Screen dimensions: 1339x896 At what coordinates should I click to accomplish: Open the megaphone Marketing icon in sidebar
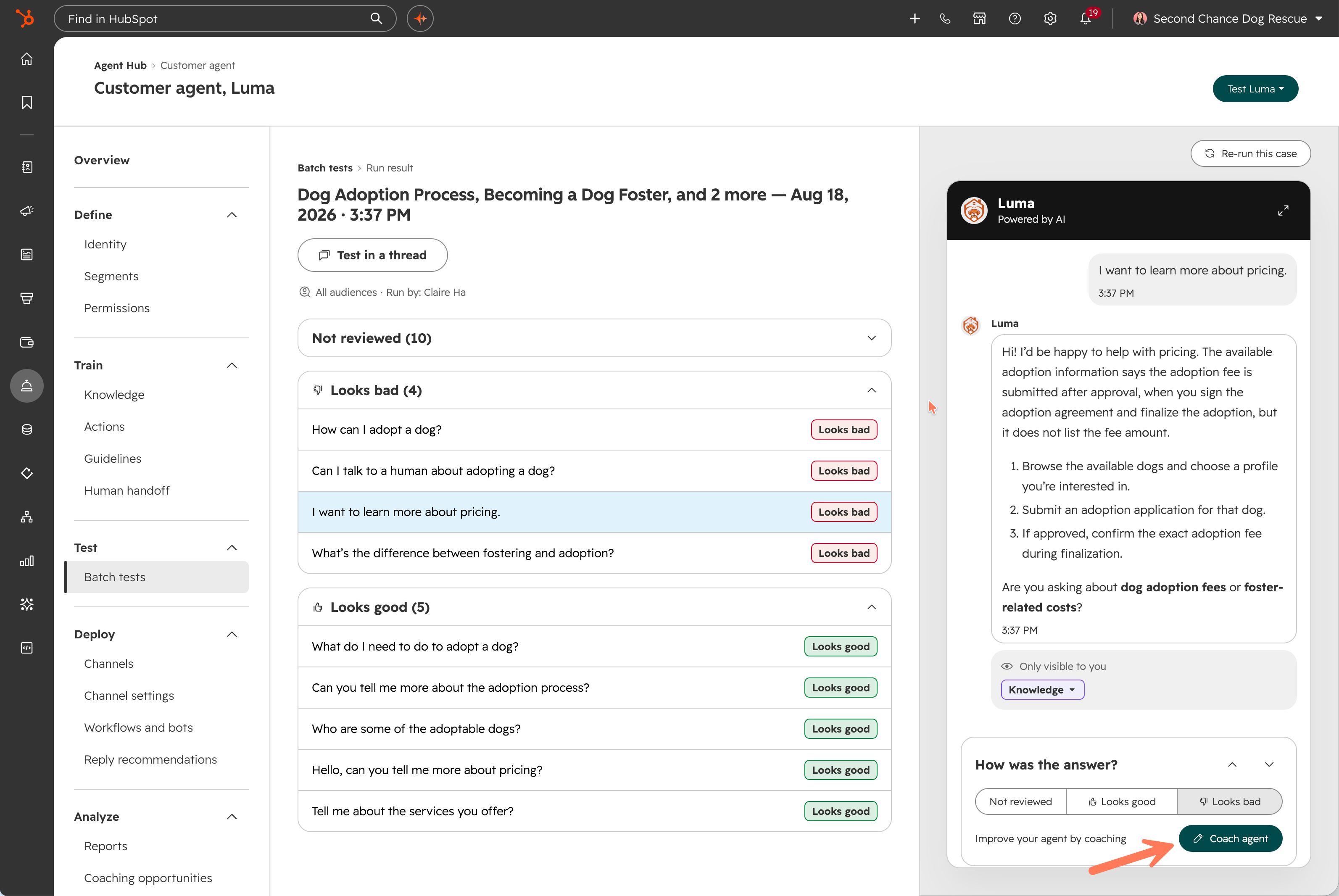click(x=27, y=211)
